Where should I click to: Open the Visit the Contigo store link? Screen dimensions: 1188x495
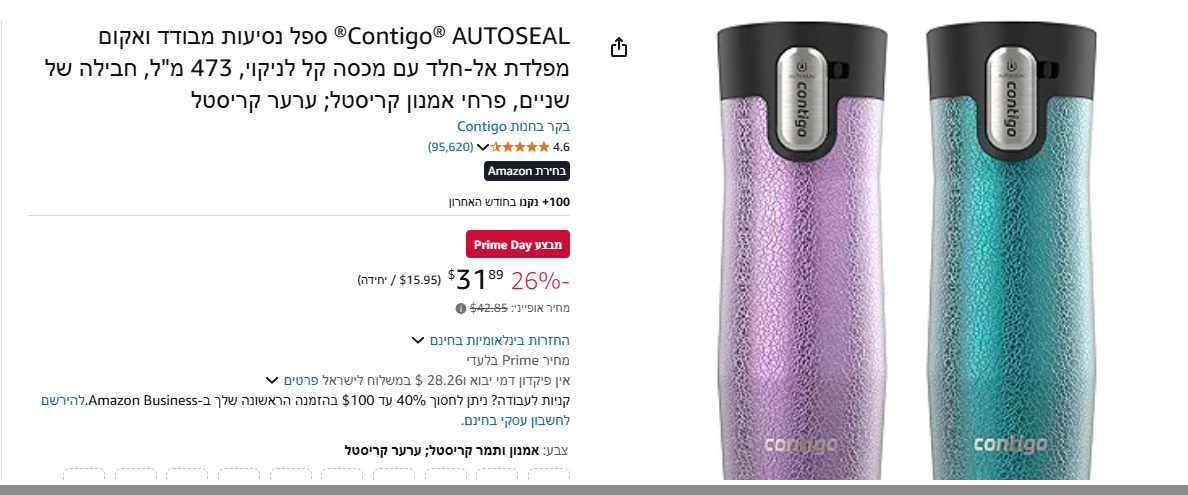514,127
